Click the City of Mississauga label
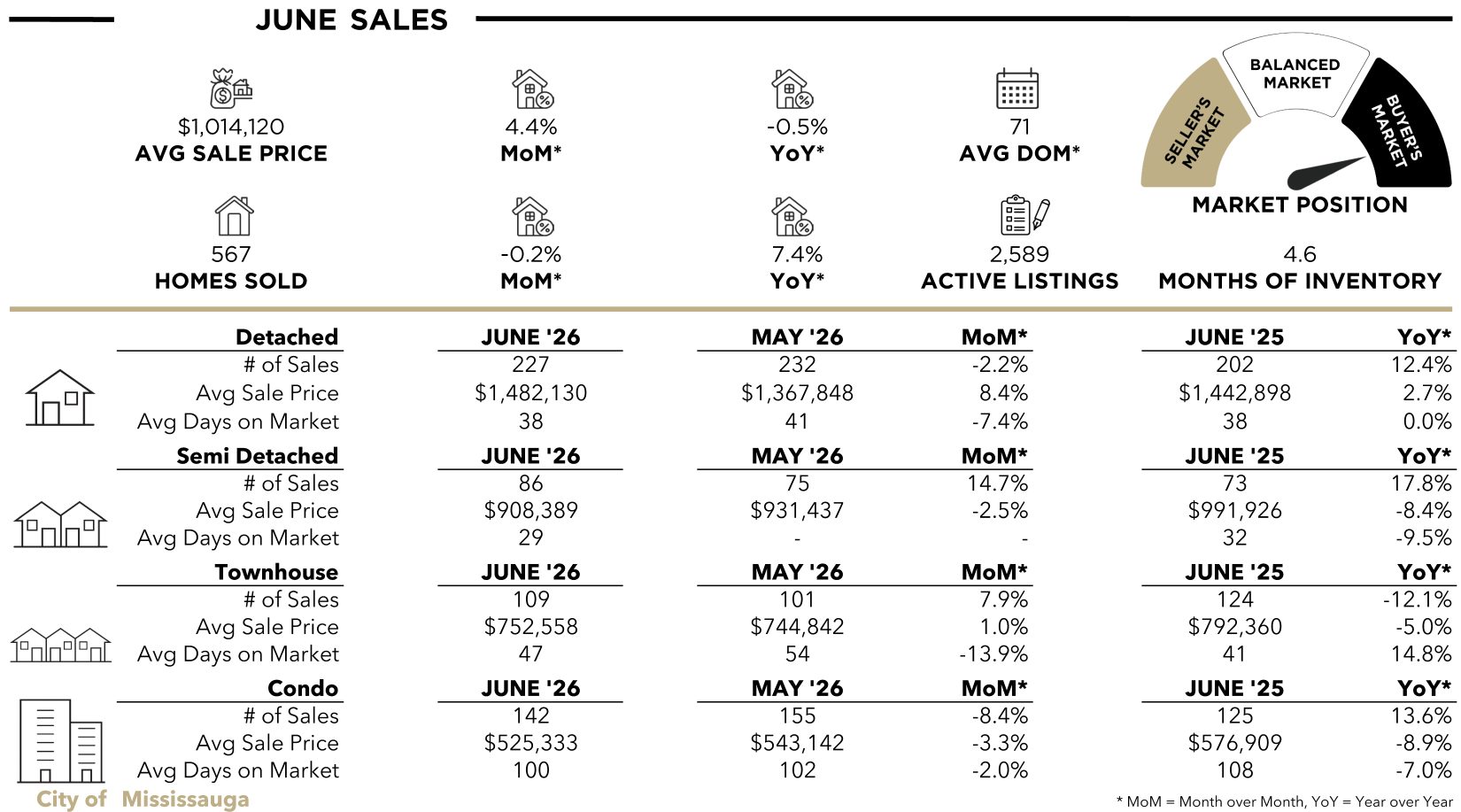This screenshot has height=812, width=1461. tap(143, 799)
